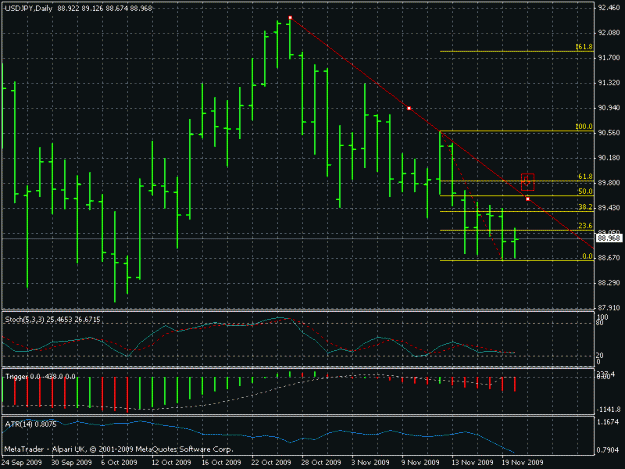Click the 22 Oct 2009 date label
The height and width of the screenshot is (469, 625).
pos(271,463)
